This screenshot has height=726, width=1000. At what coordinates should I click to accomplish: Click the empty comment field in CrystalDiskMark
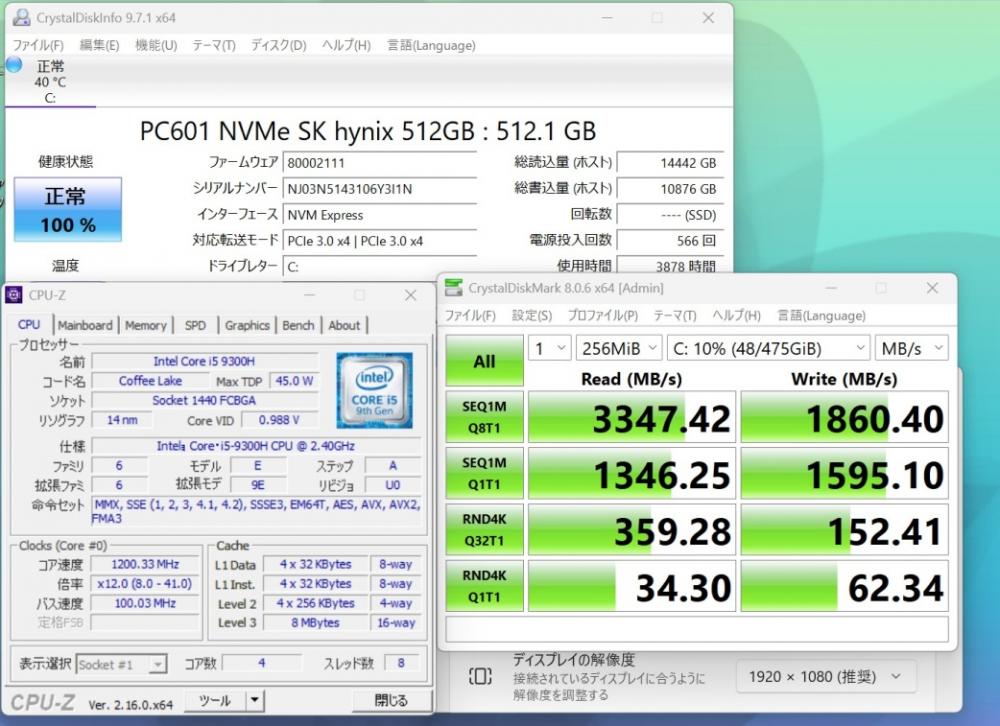click(696, 628)
